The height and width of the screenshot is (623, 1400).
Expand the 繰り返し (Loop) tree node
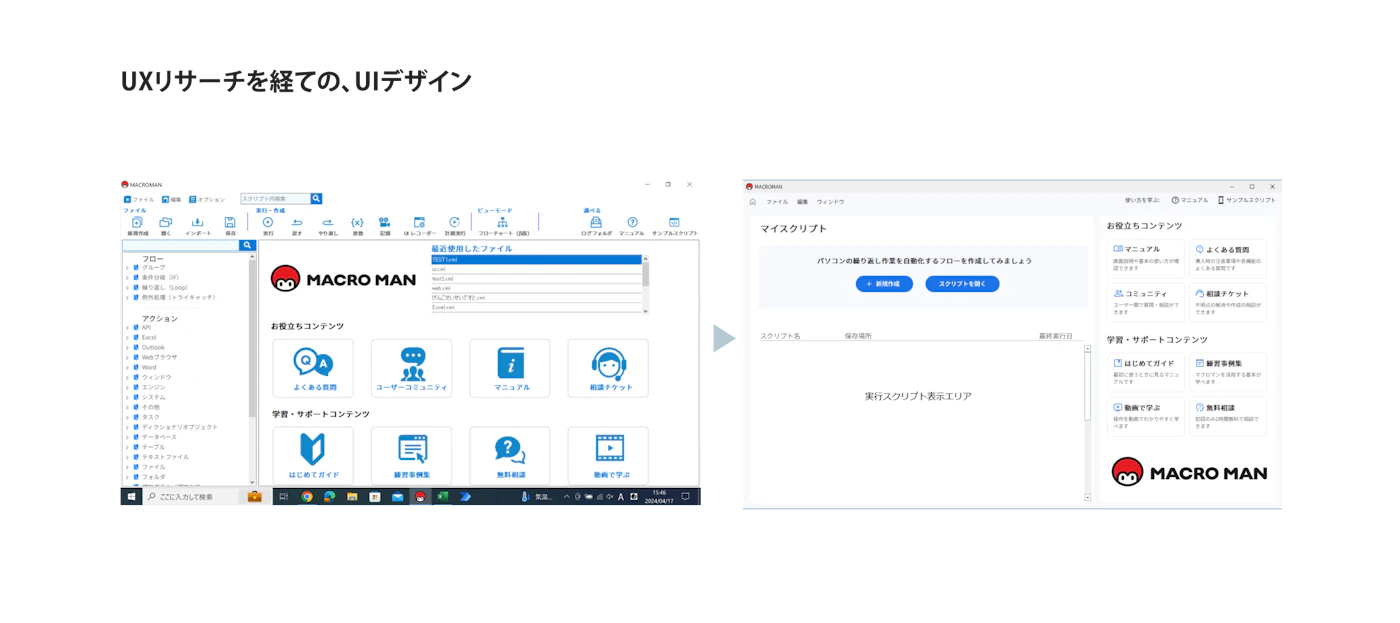pos(128,288)
